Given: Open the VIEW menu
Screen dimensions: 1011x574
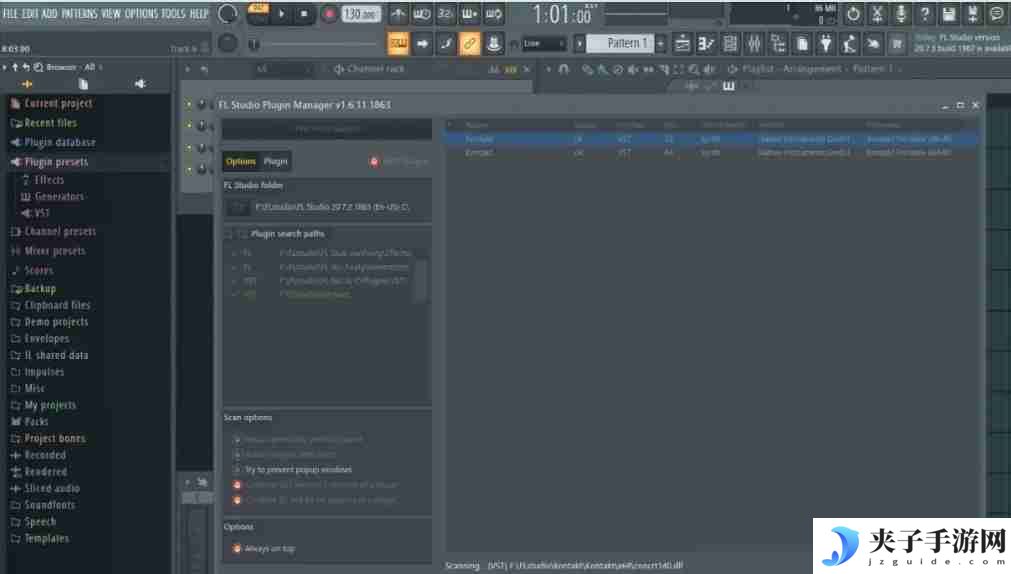Looking at the screenshot, I should pos(111,14).
